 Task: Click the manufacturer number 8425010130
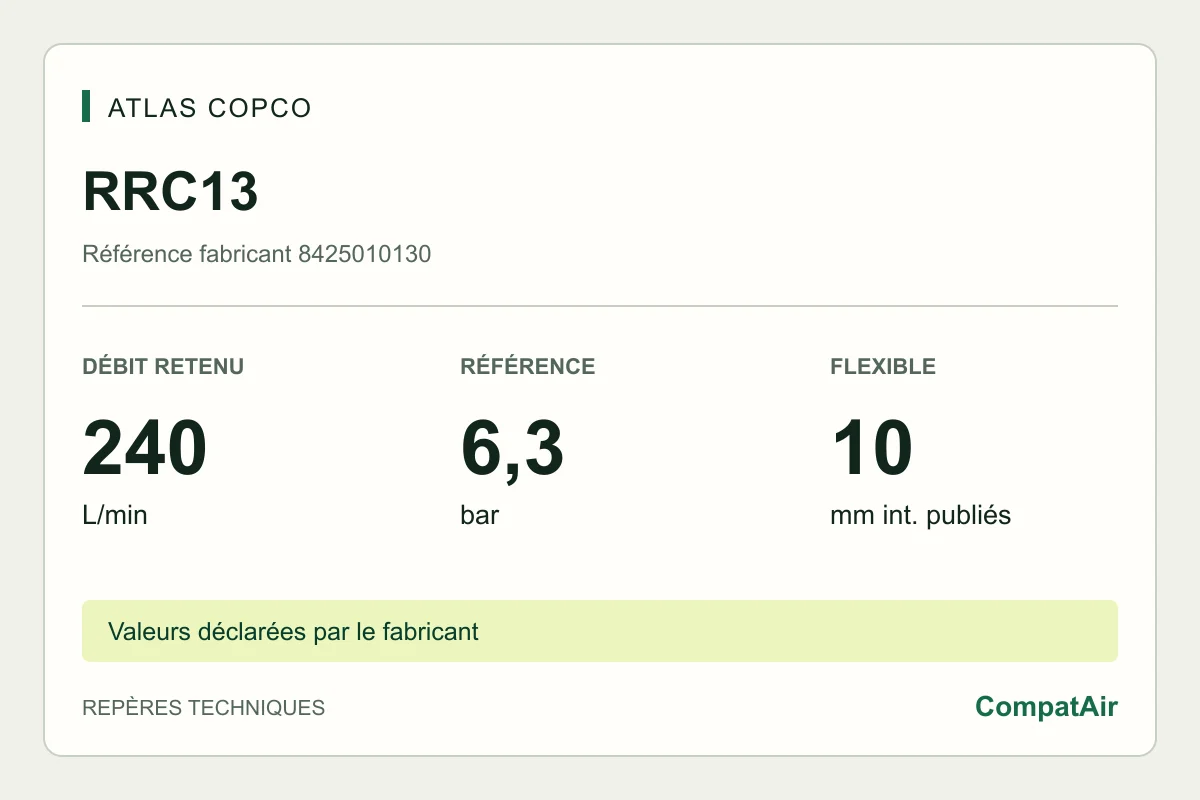tap(365, 254)
